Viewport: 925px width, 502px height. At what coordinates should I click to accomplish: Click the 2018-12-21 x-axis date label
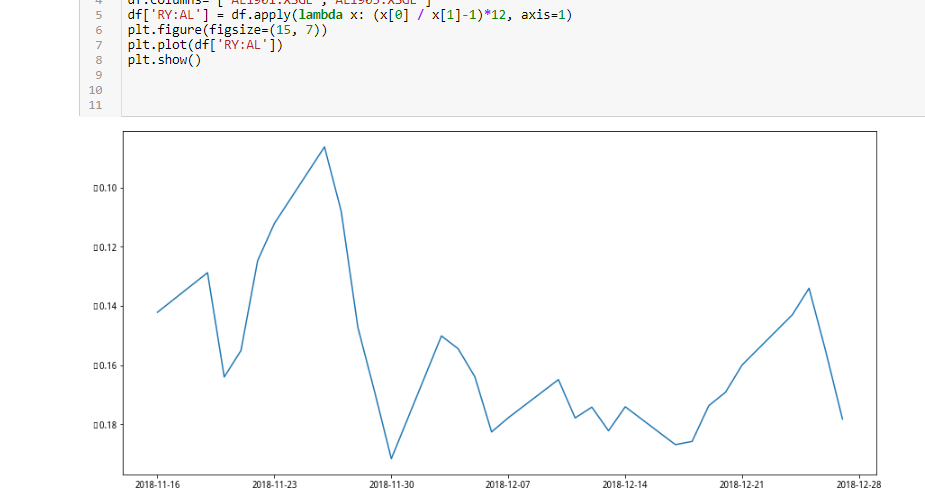(x=742, y=485)
